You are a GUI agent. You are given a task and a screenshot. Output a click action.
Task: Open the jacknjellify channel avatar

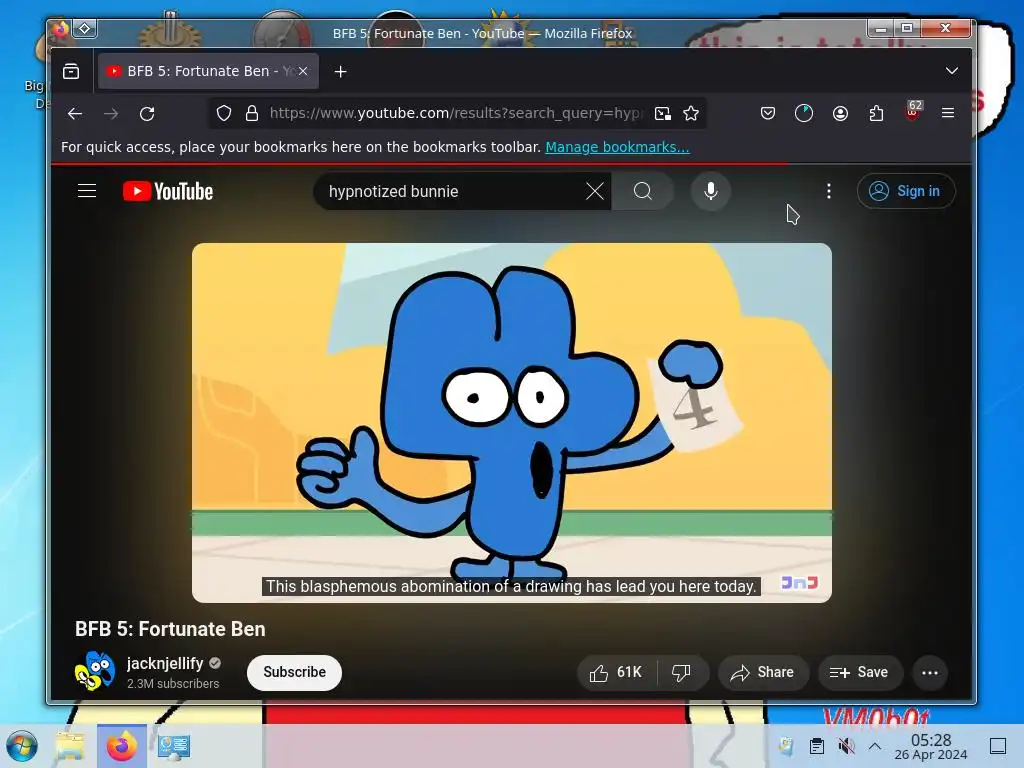tap(95, 671)
